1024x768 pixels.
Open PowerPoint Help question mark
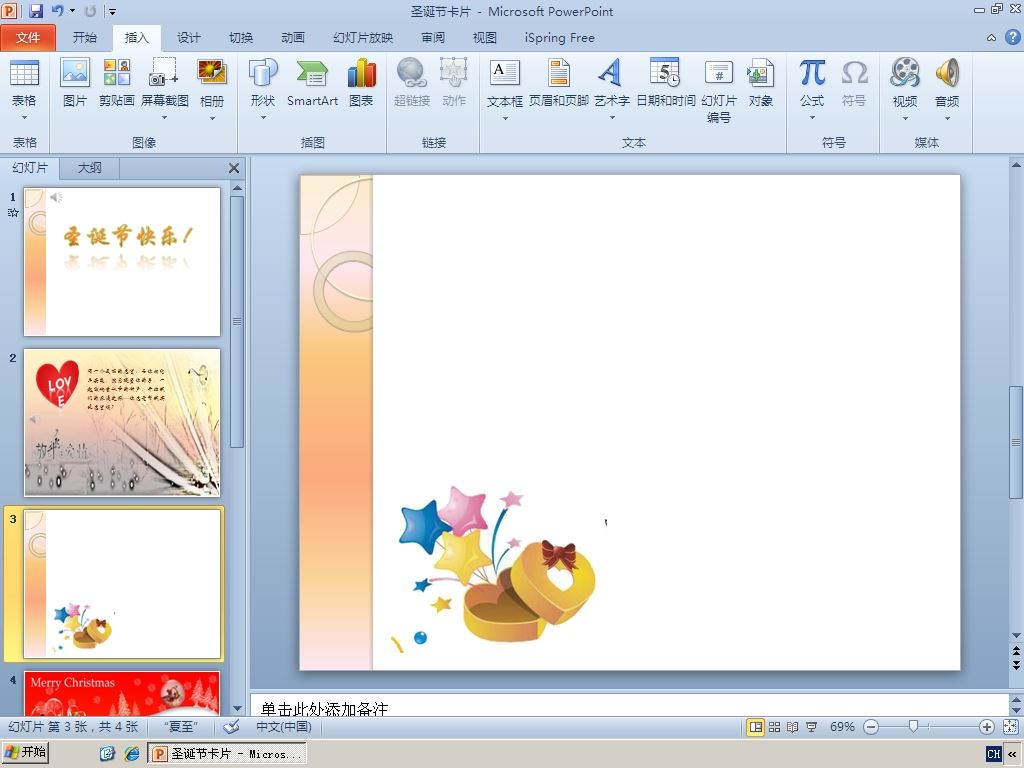pyautogui.click(x=1012, y=37)
